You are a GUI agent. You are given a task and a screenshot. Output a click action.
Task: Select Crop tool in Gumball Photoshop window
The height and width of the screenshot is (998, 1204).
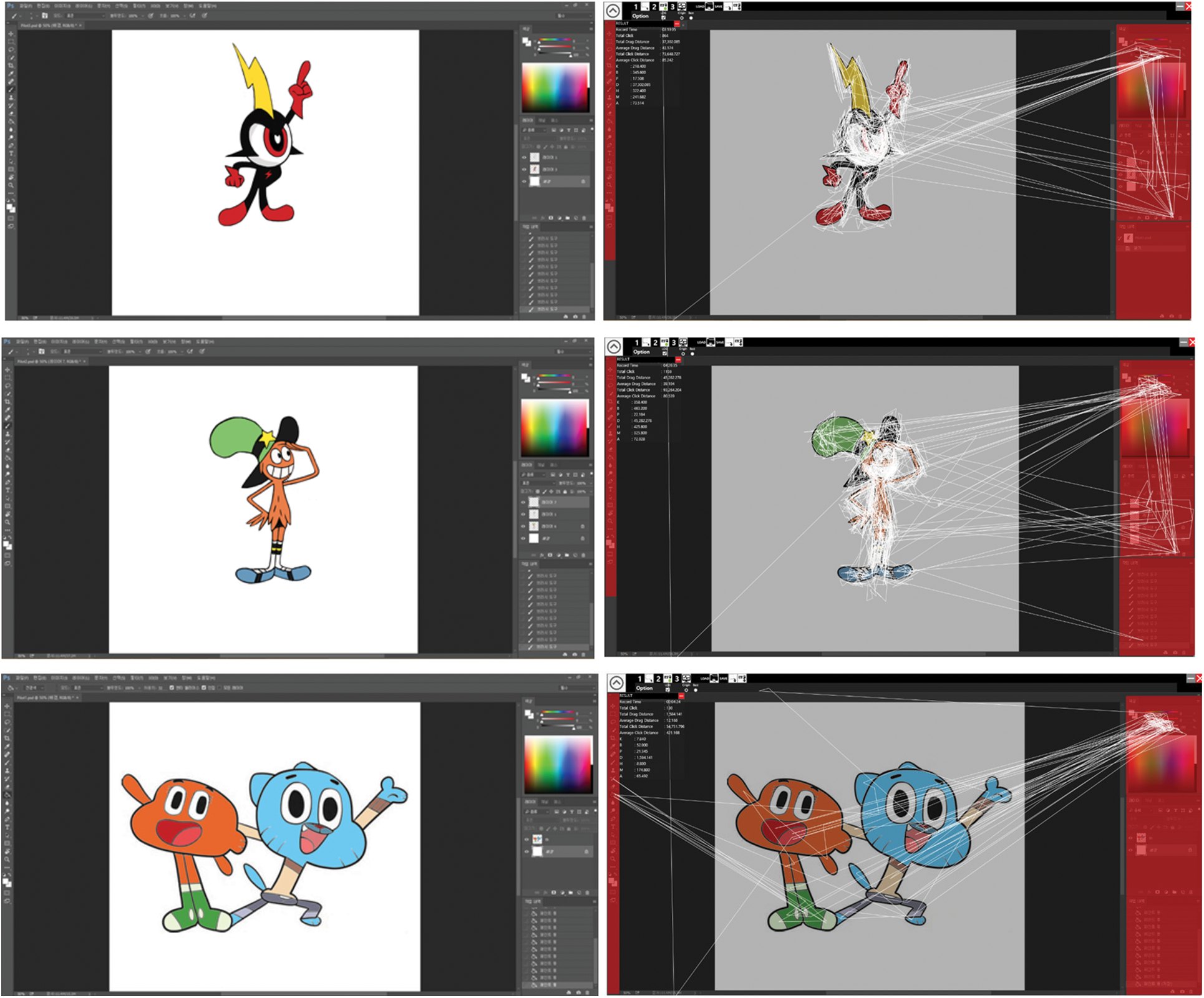[x=7, y=738]
